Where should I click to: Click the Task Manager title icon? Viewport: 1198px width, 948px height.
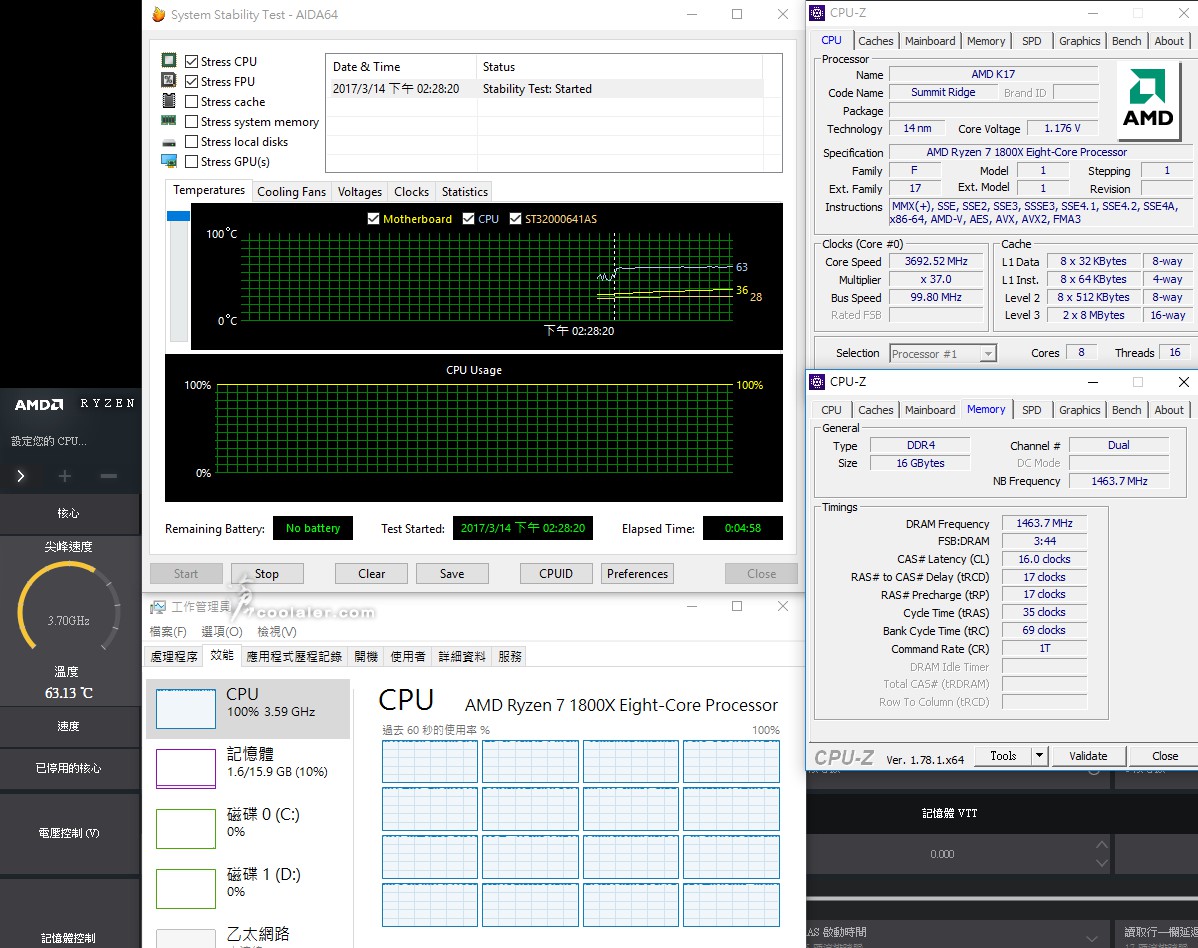click(x=157, y=607)
